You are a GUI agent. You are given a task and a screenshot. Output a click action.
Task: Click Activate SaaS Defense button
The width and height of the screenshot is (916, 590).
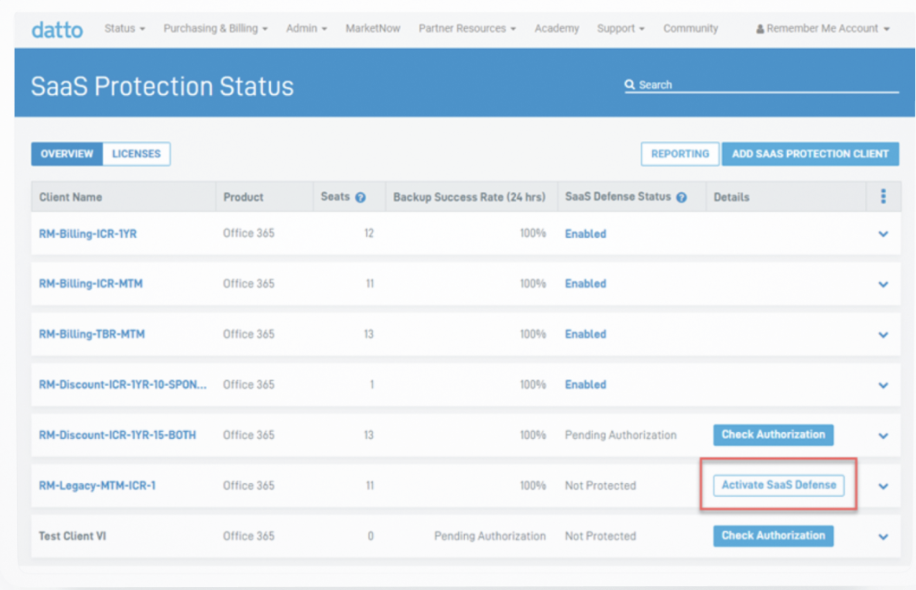[778, 485]
